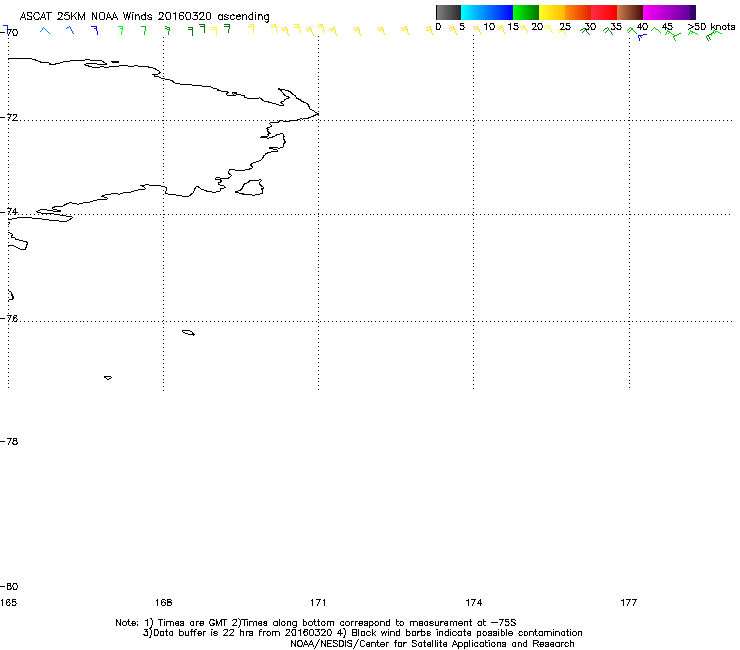This screenshot has height=650, width=740.
Task: Click the '-74' latitude label
Action: point(9,211)
